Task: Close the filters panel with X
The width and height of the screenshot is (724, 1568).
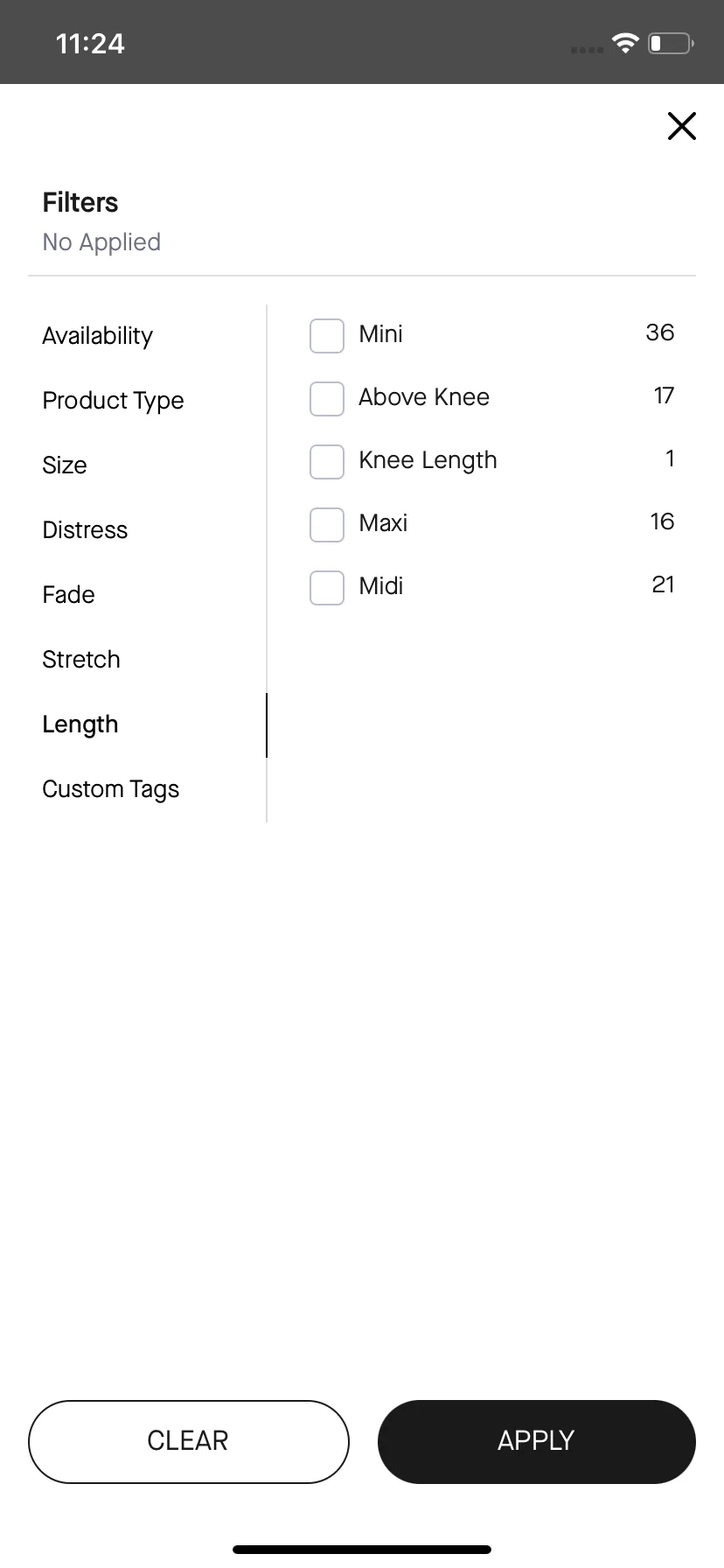Action: [x=681, y=126]
